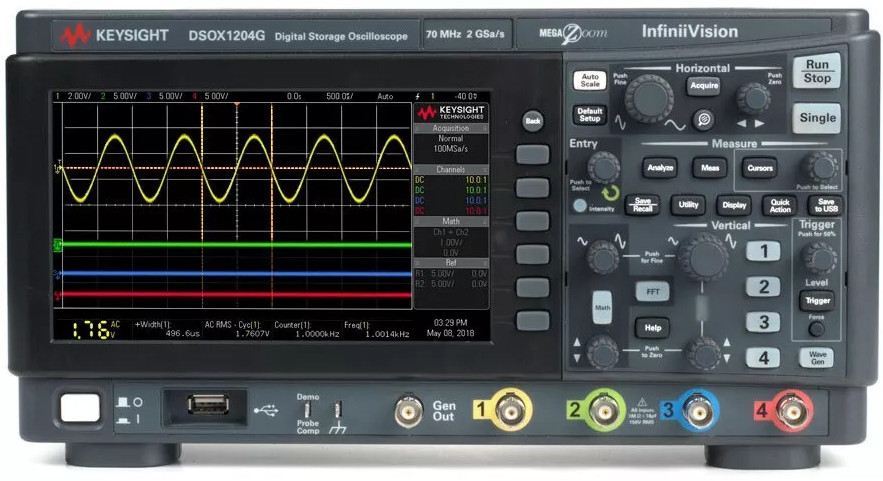Click the left-right arrows under horizontal position knob
The image size is (883, 481).
coord(752,123)
